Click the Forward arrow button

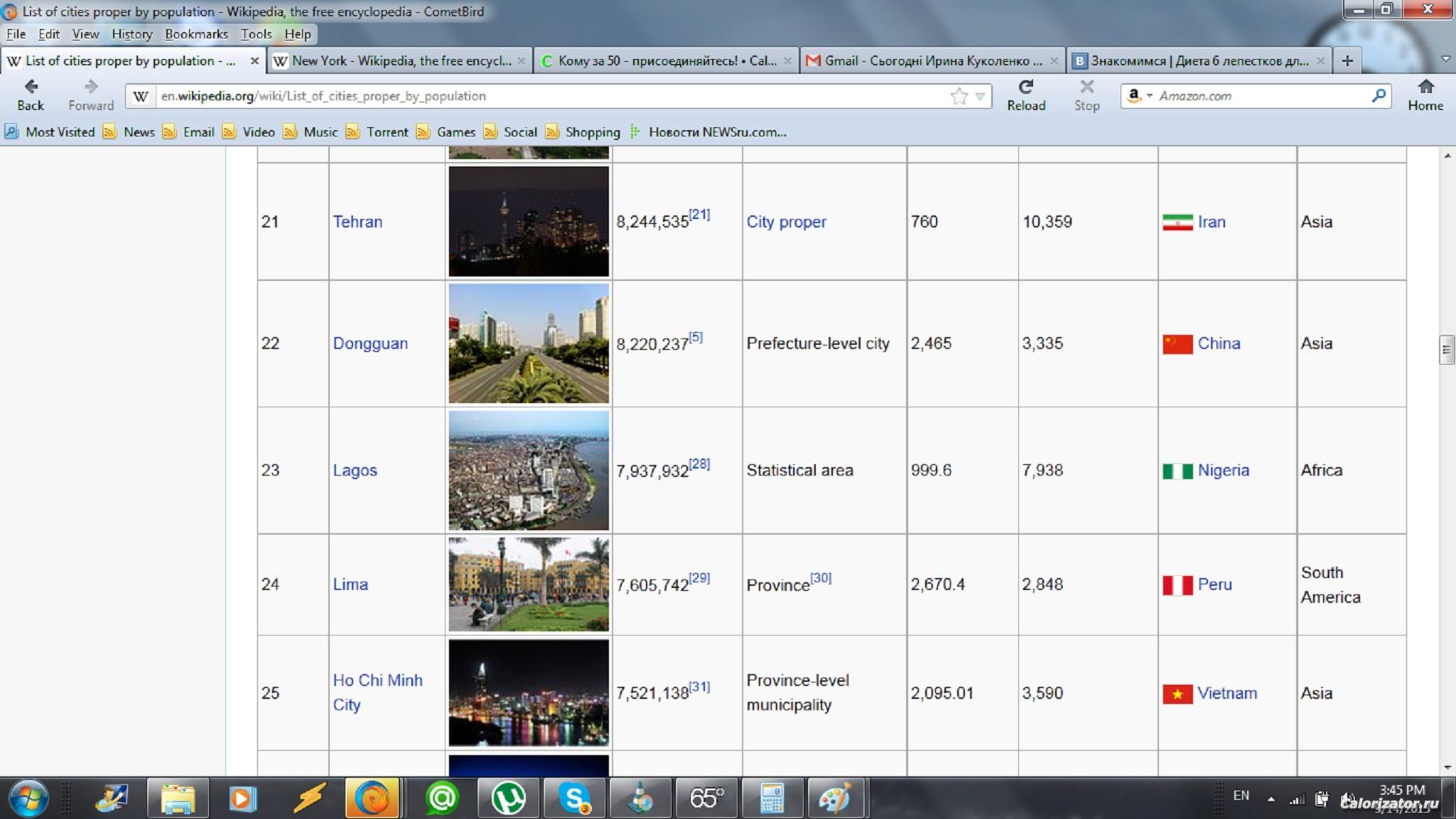tap(91, 95)
